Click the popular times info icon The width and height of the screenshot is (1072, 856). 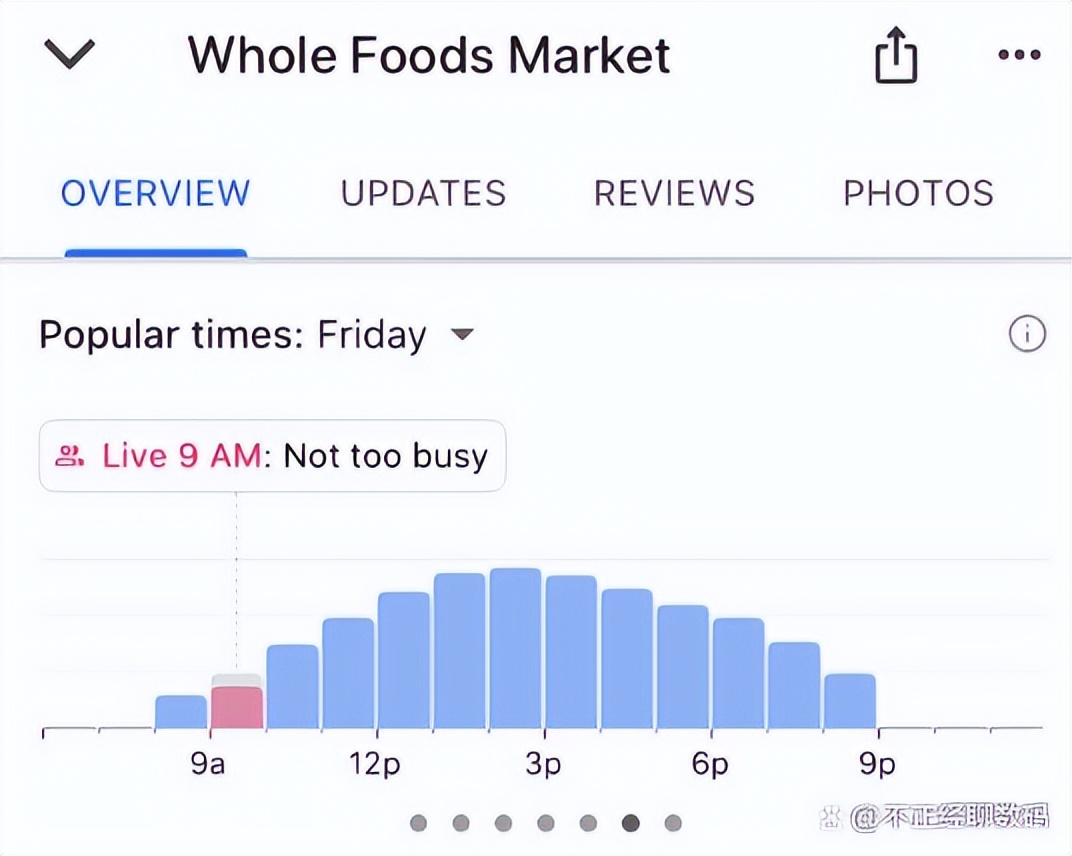point(1027,335)
